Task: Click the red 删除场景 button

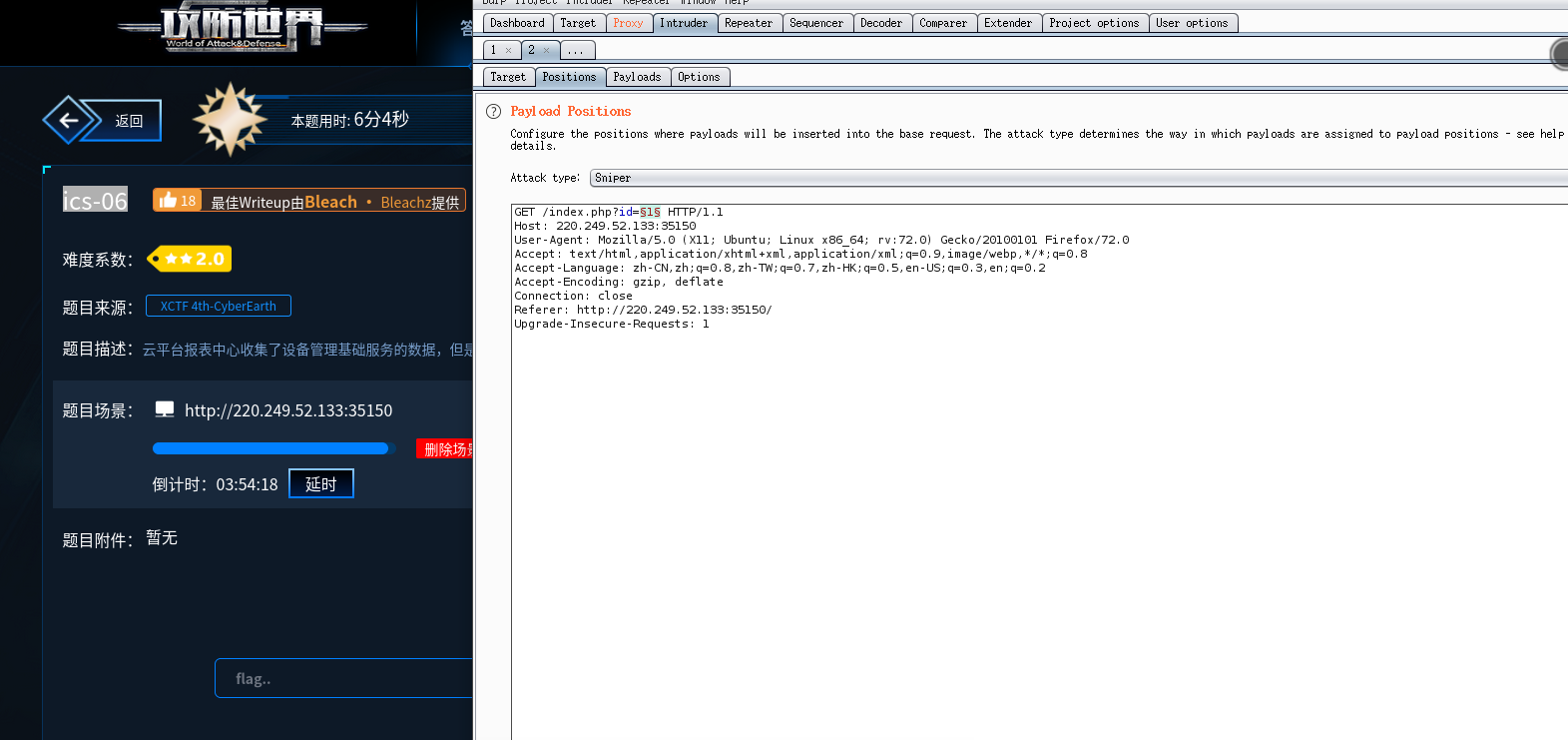Action: coord(445,449)
